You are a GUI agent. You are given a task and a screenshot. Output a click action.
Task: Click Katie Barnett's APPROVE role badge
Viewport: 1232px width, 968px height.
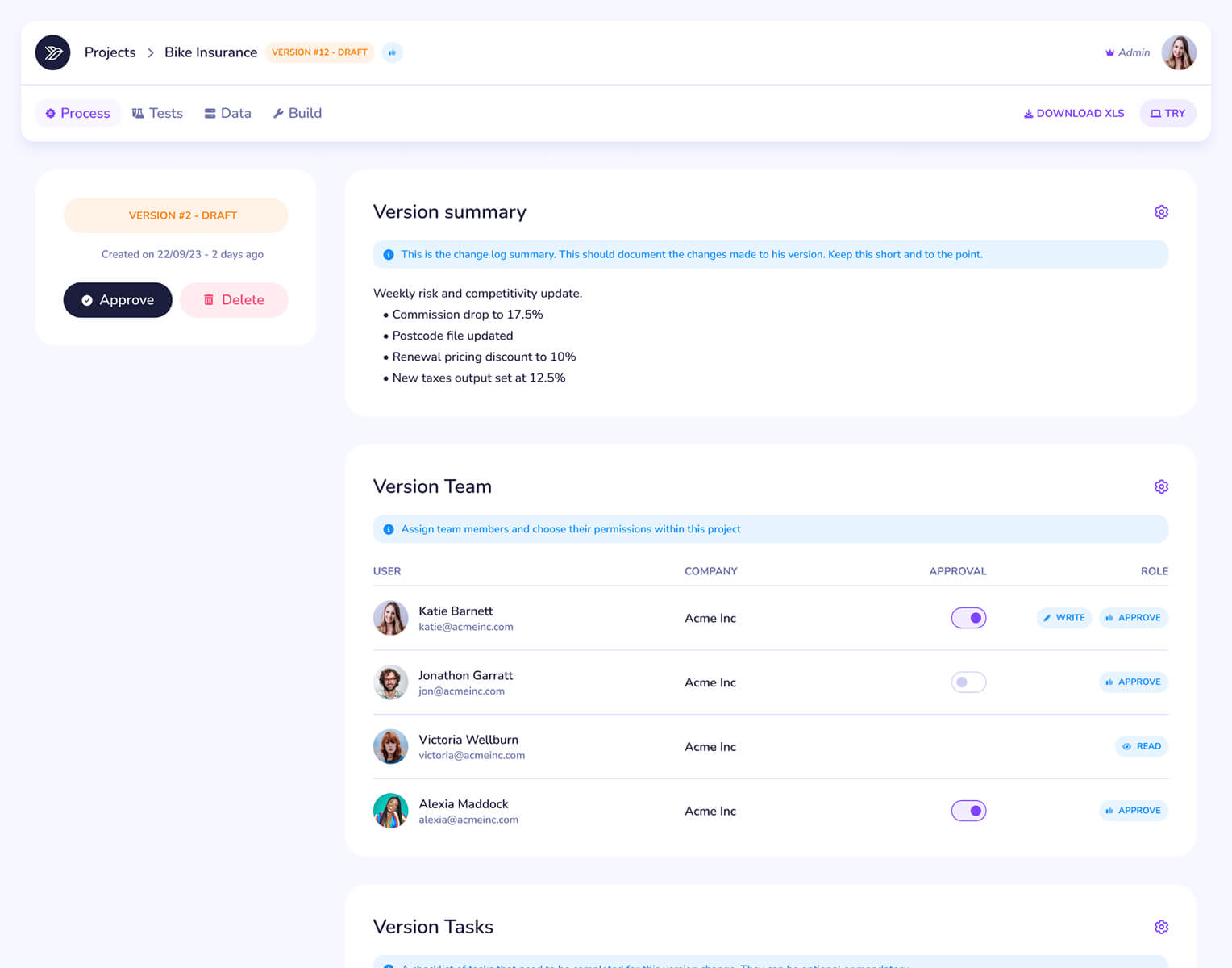coord(1133,618)
